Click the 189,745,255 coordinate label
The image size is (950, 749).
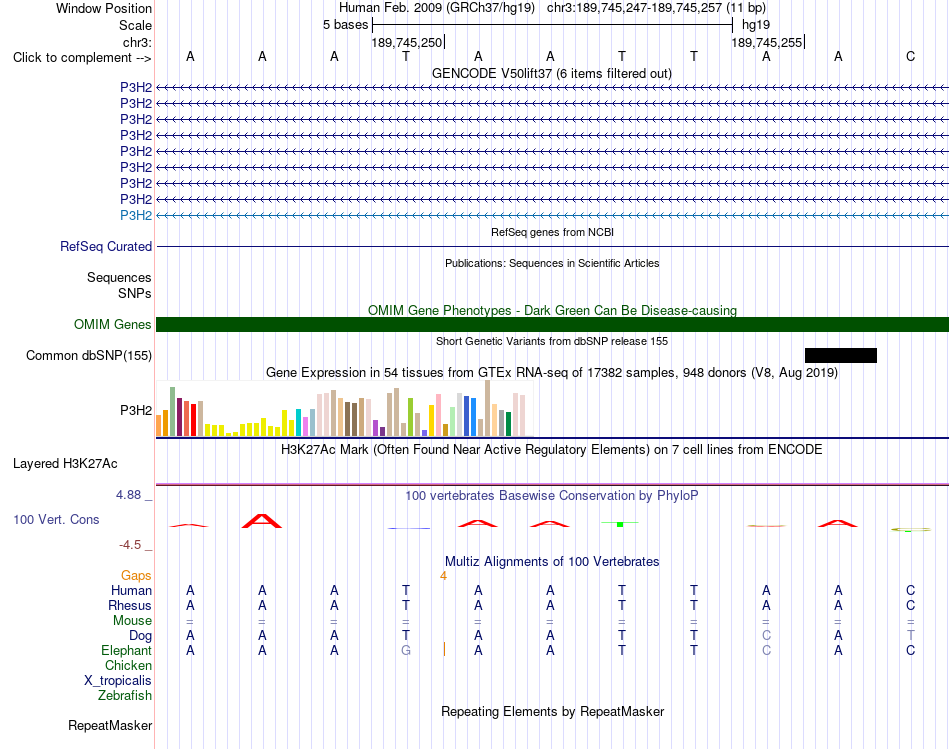point(766,42)
